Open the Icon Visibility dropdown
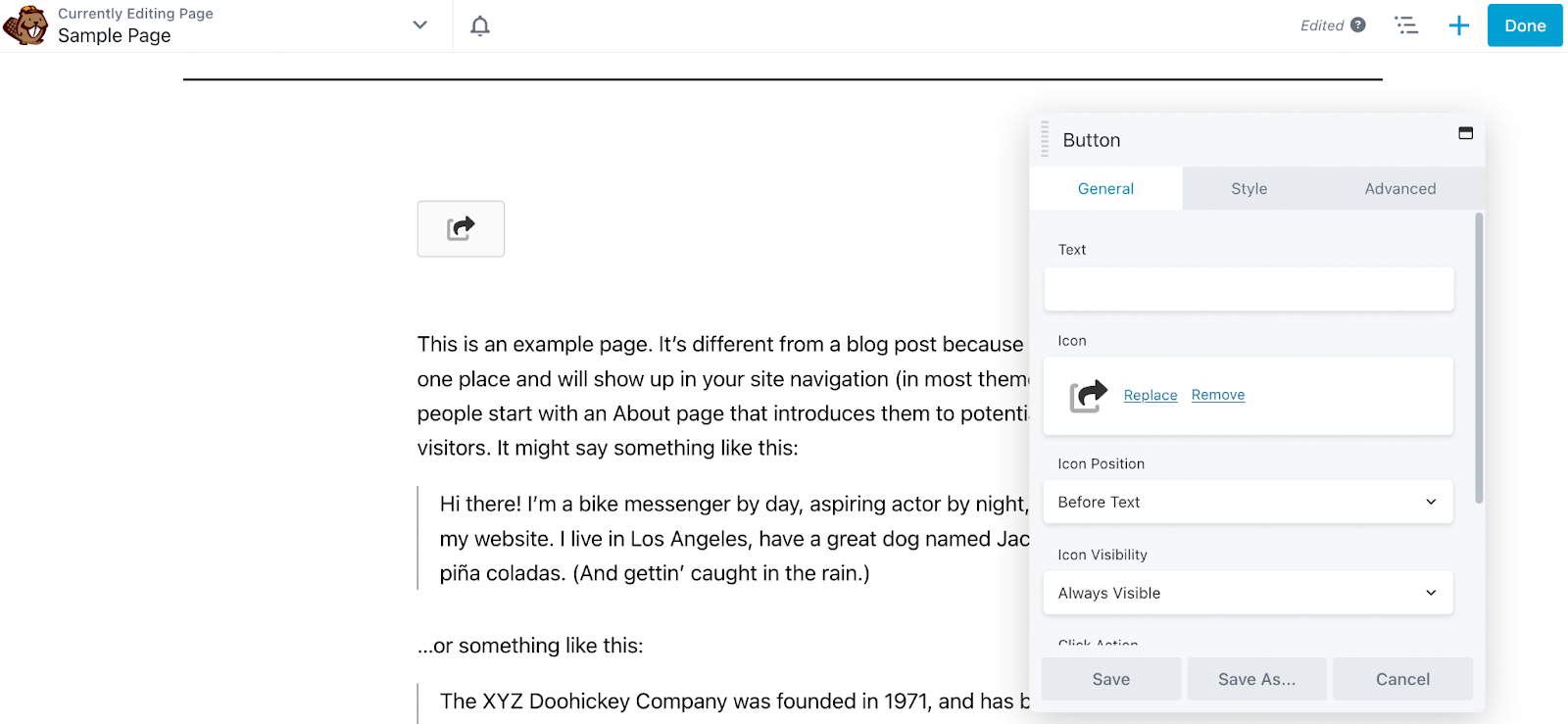This screenshot has width=1568, height=724. click(1249, 594)
